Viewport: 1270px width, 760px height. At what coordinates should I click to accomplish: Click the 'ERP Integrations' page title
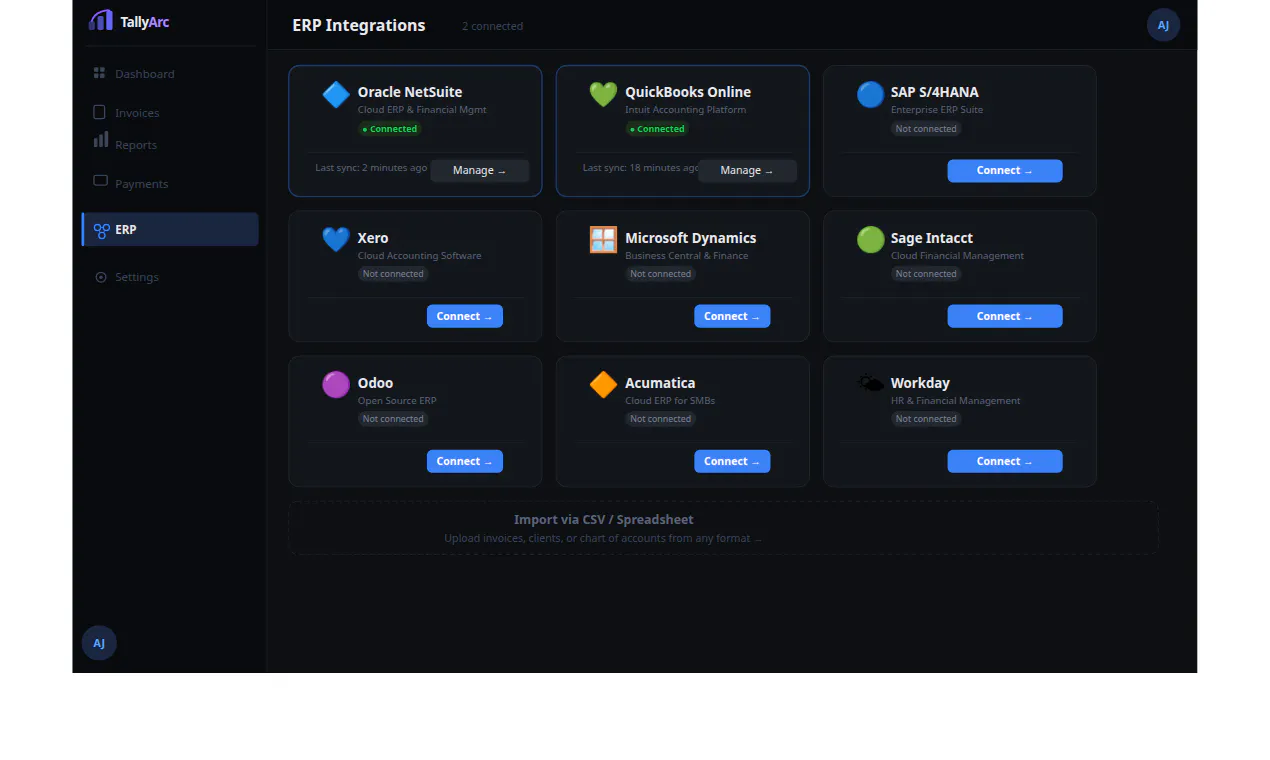(x=359, y=25)
